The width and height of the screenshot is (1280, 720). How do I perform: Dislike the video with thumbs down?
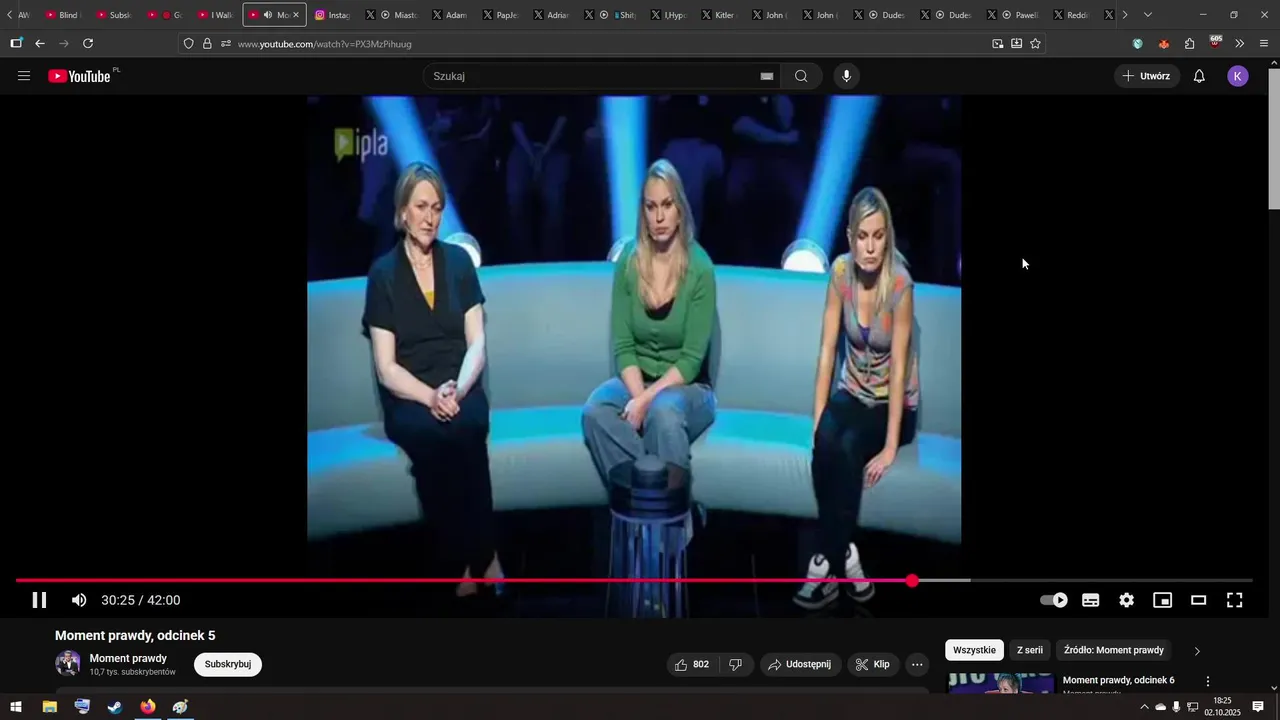coord(735,664)
